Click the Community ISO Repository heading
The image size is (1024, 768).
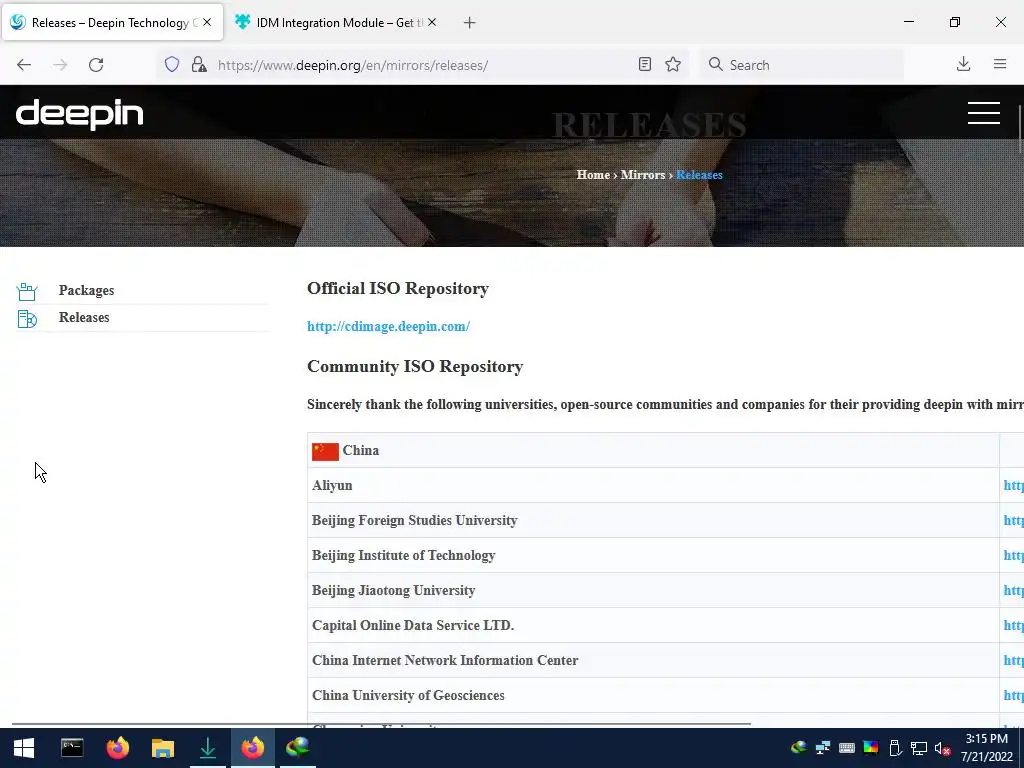[x=415, y=366]
